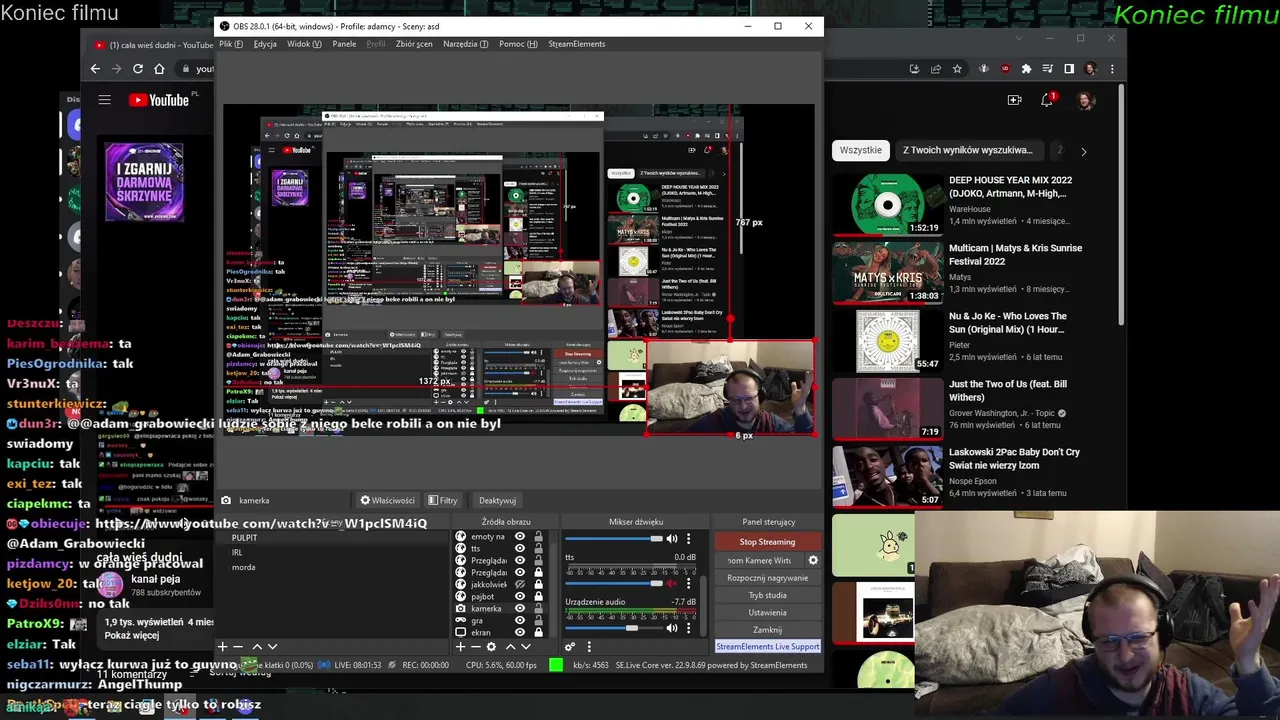1280x720 pixels.
Task: Select the Wszystkie filter chip on YouTube
Action: (861, 150)
